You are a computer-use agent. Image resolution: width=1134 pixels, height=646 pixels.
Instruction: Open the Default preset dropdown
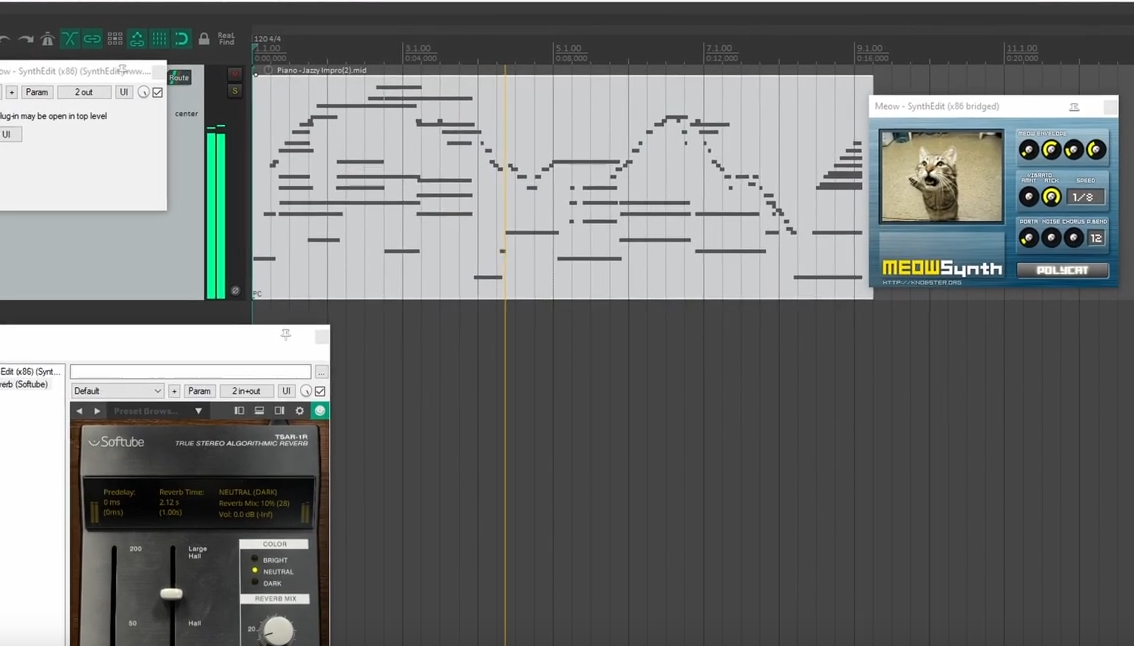click(x=117, y=391)
